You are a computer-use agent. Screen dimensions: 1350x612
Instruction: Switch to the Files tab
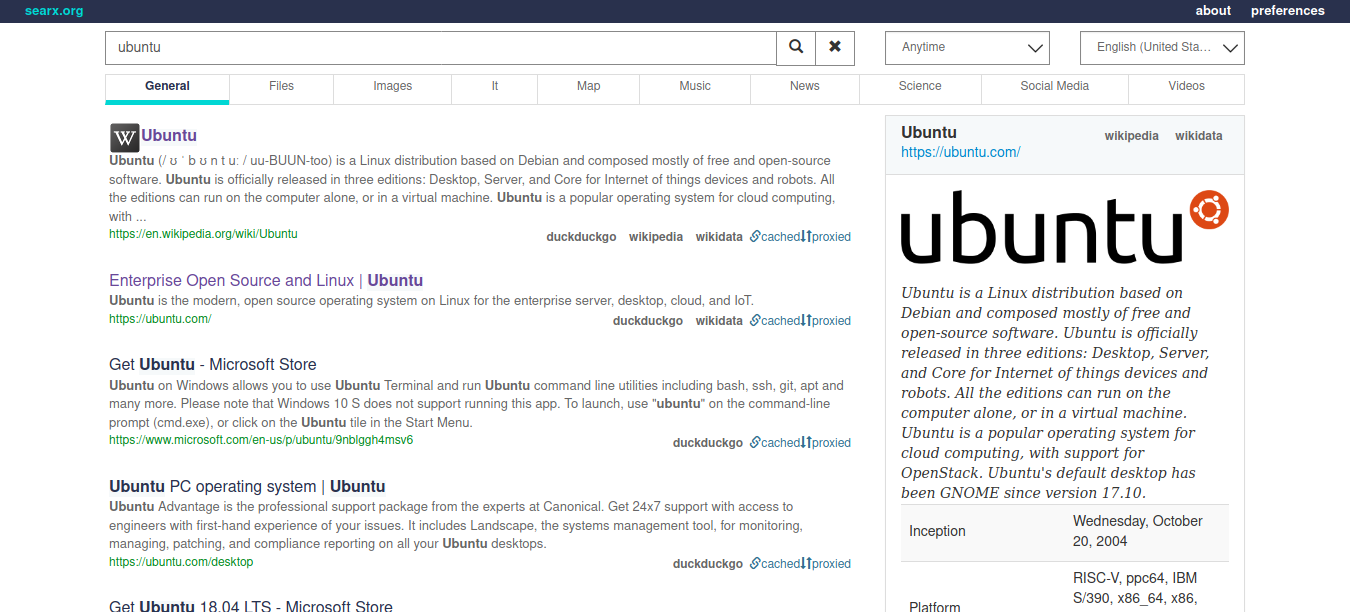pyautogui.click(x=281, y=87)
